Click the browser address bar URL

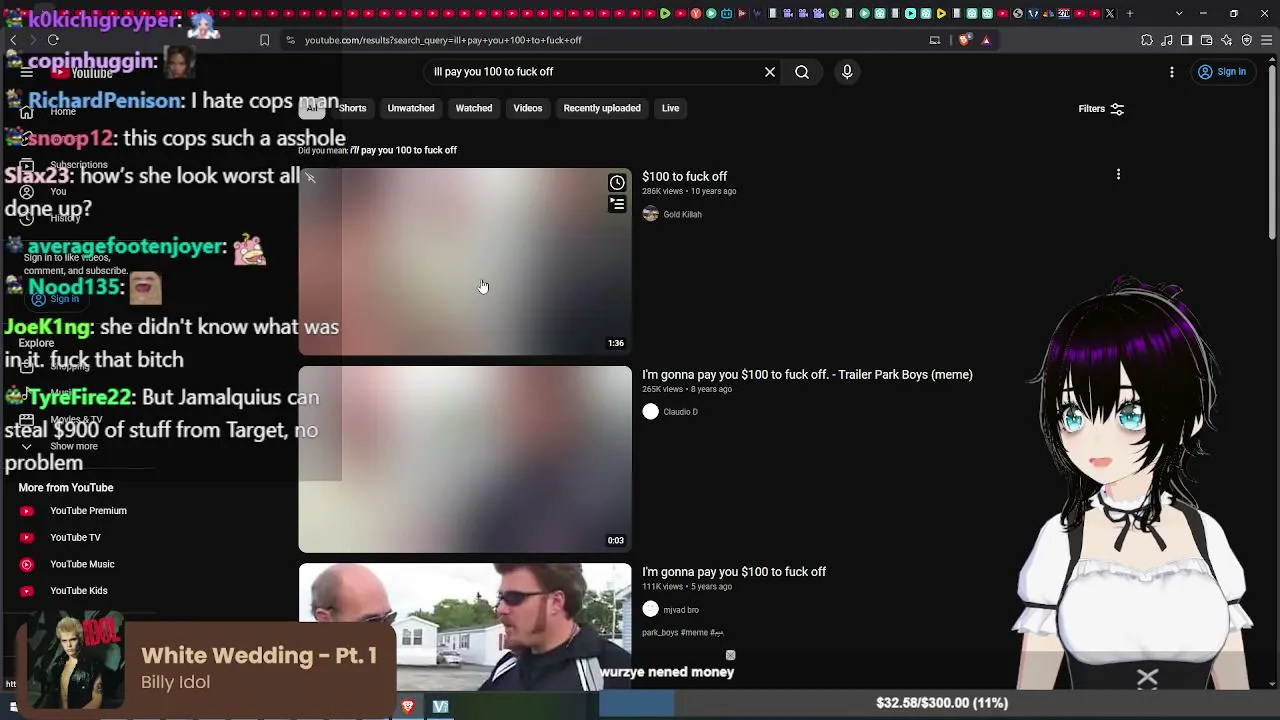click(443, 40)
